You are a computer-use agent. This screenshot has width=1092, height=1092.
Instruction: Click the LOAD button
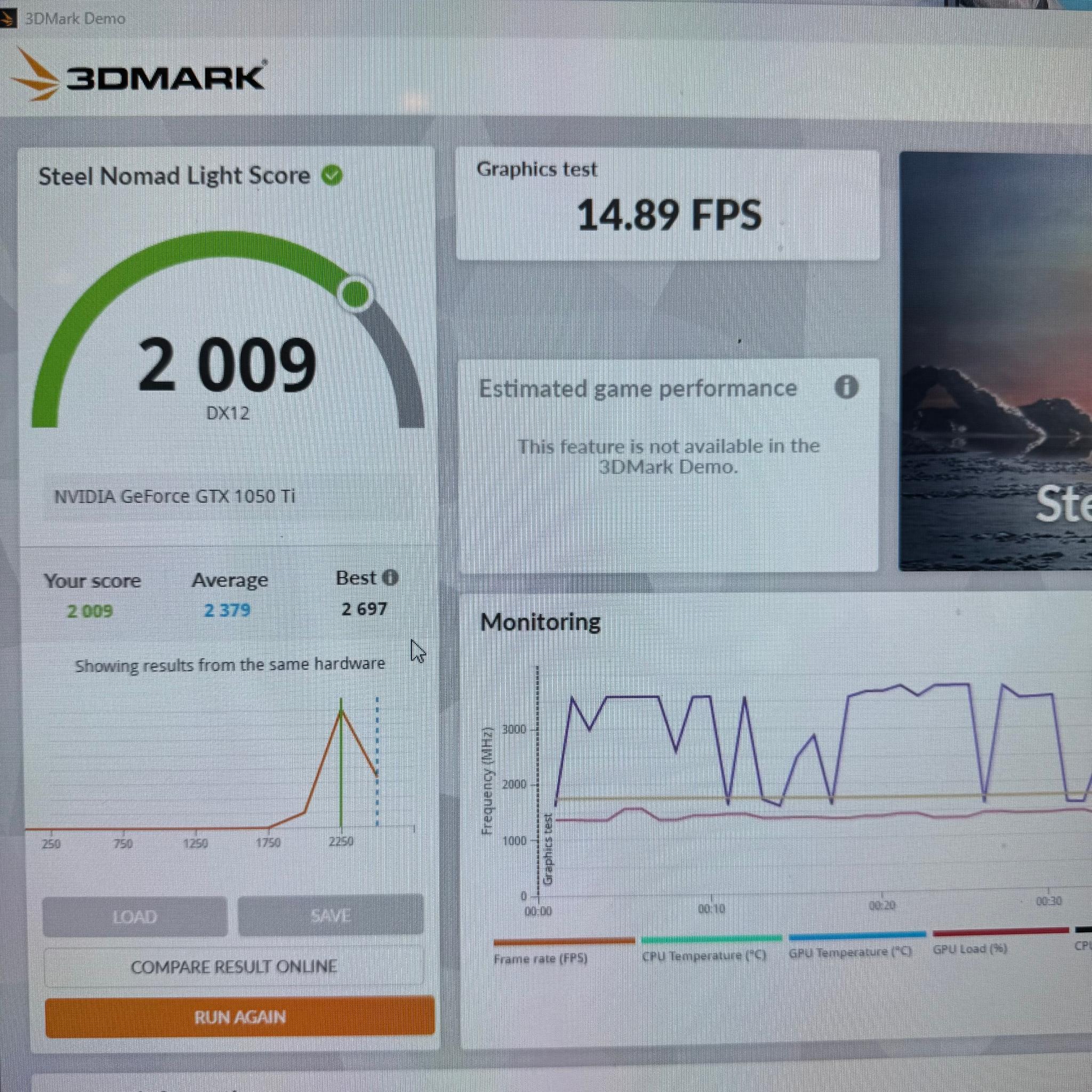tap(135, 916)
